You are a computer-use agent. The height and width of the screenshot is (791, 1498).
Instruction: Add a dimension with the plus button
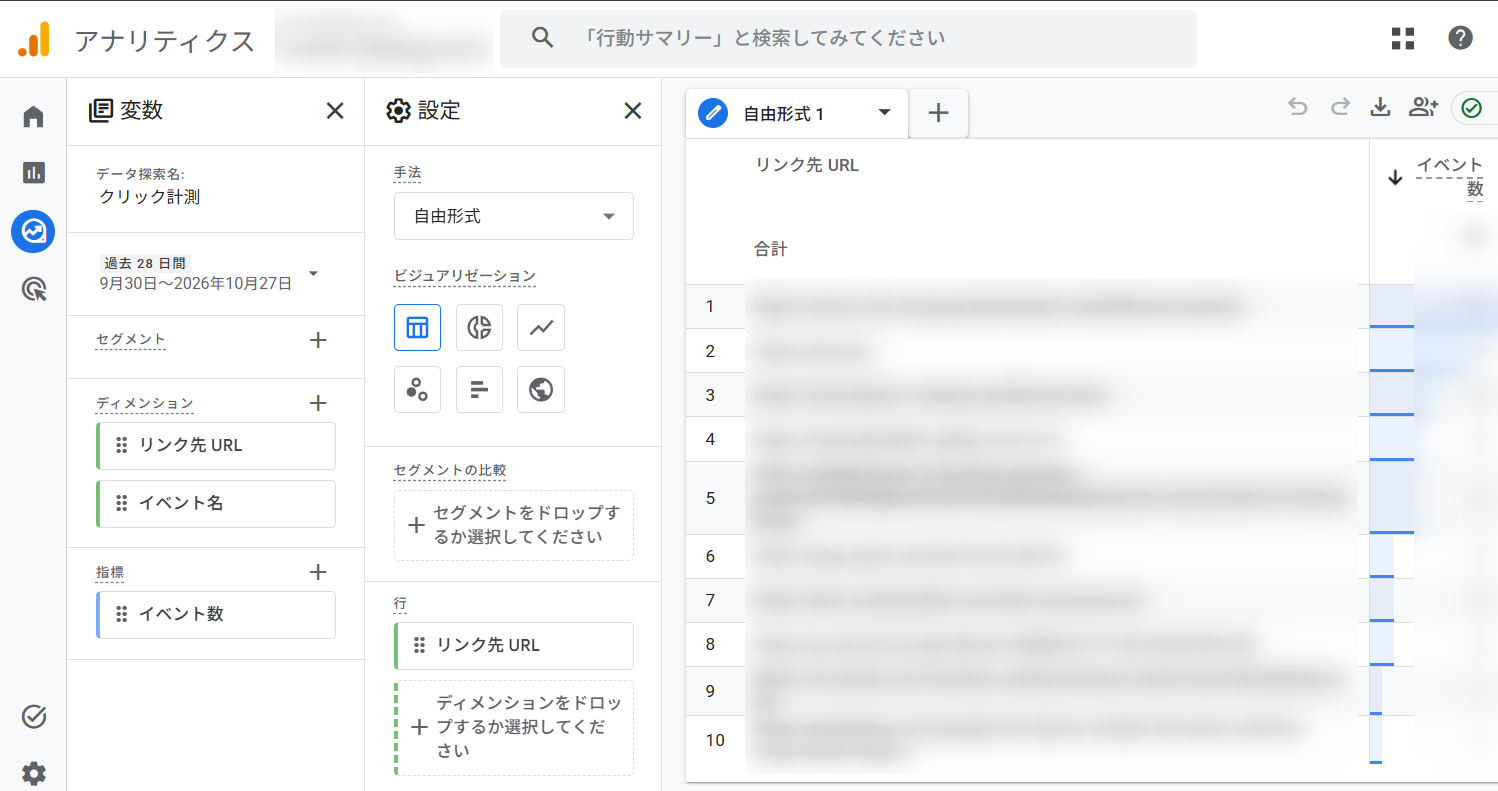(318, 403)
